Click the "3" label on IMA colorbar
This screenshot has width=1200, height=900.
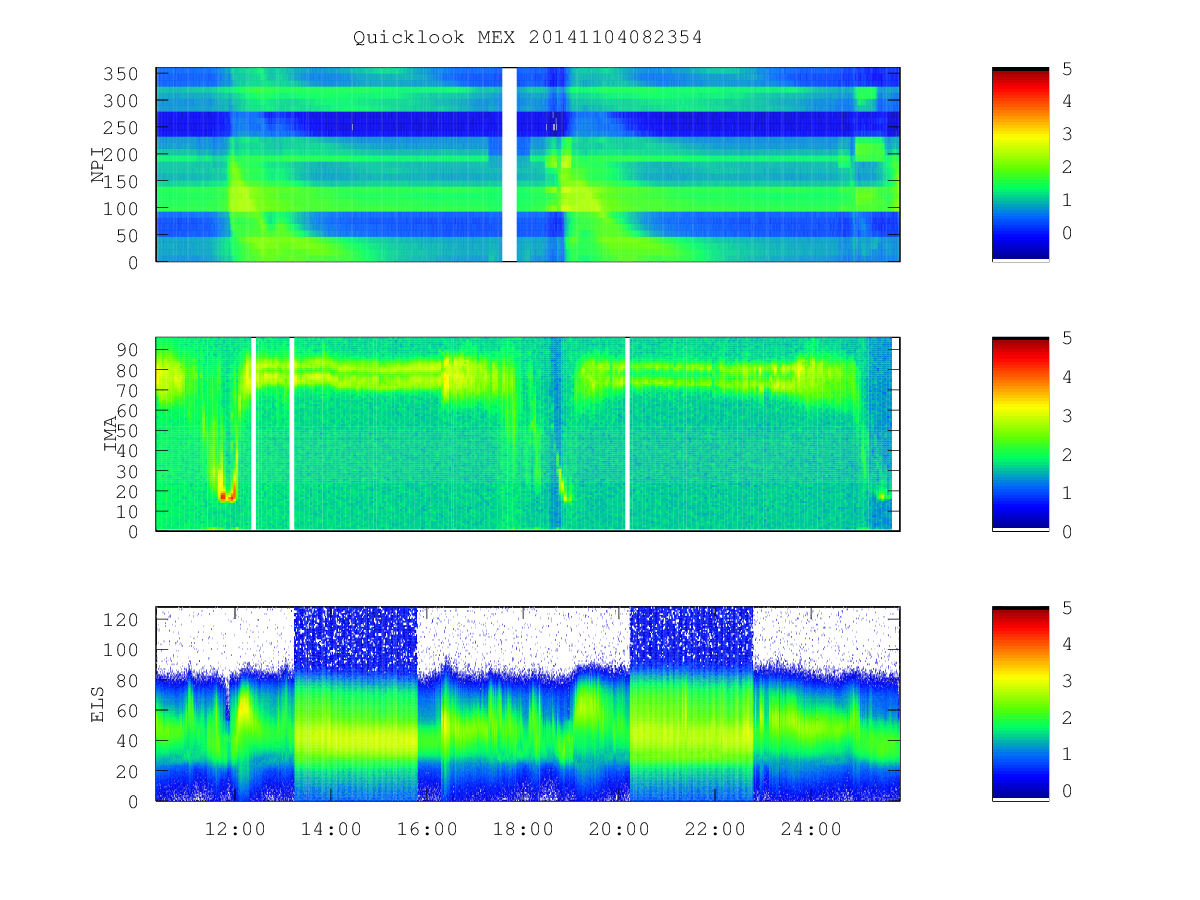1068,416
